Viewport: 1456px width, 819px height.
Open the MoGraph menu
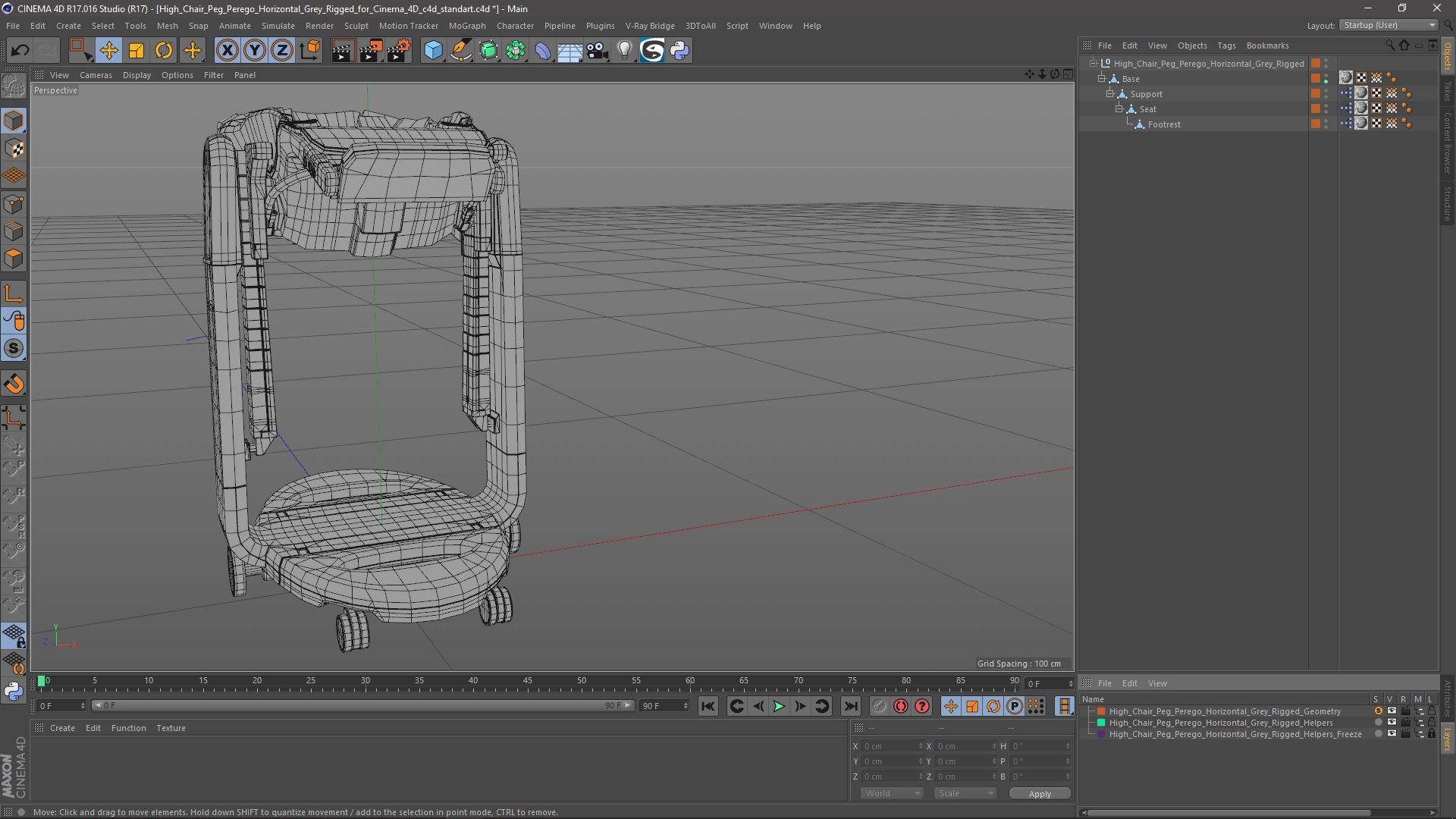[466, 26]
